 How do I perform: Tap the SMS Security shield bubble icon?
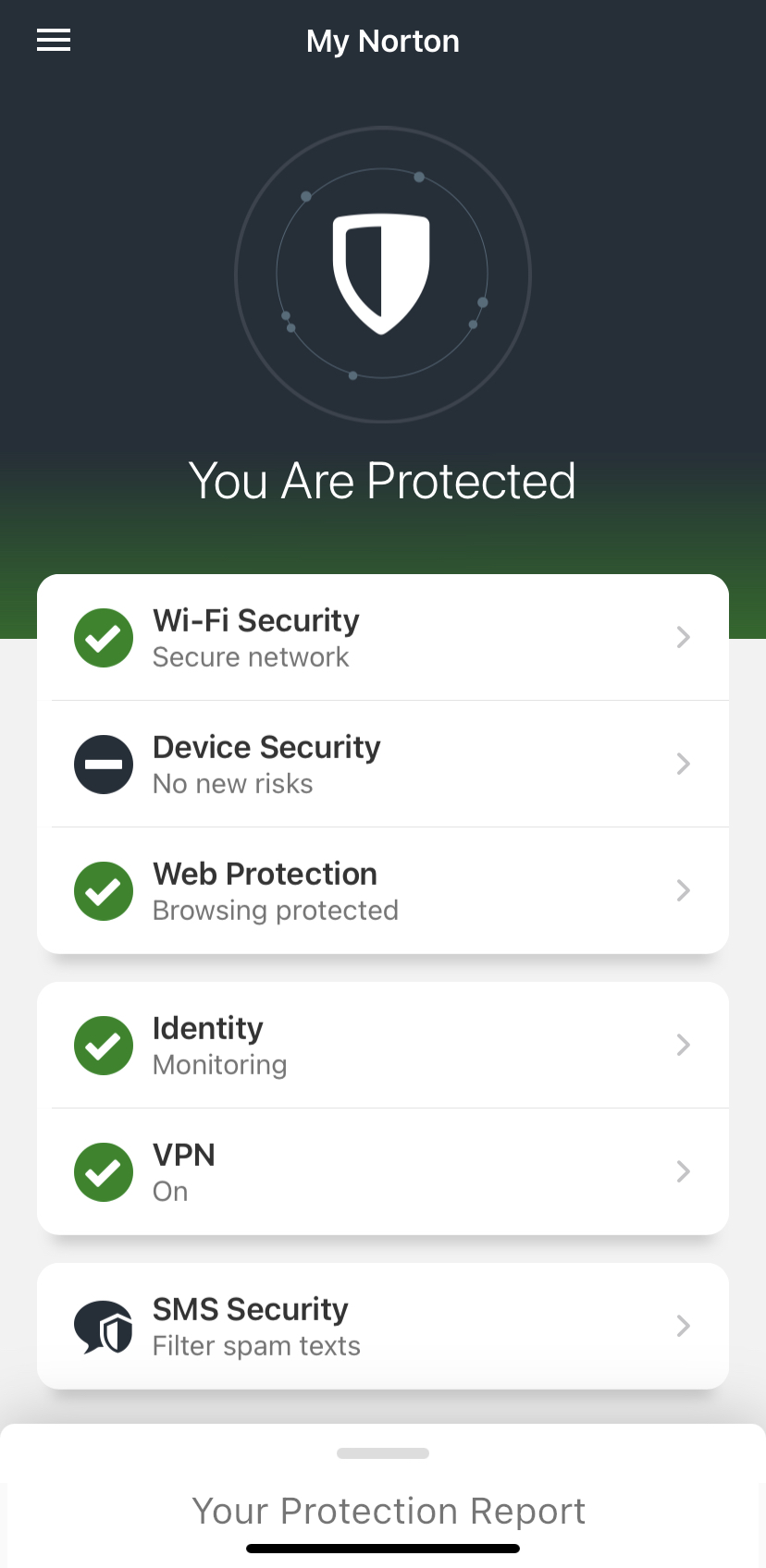pos(104,1327)
